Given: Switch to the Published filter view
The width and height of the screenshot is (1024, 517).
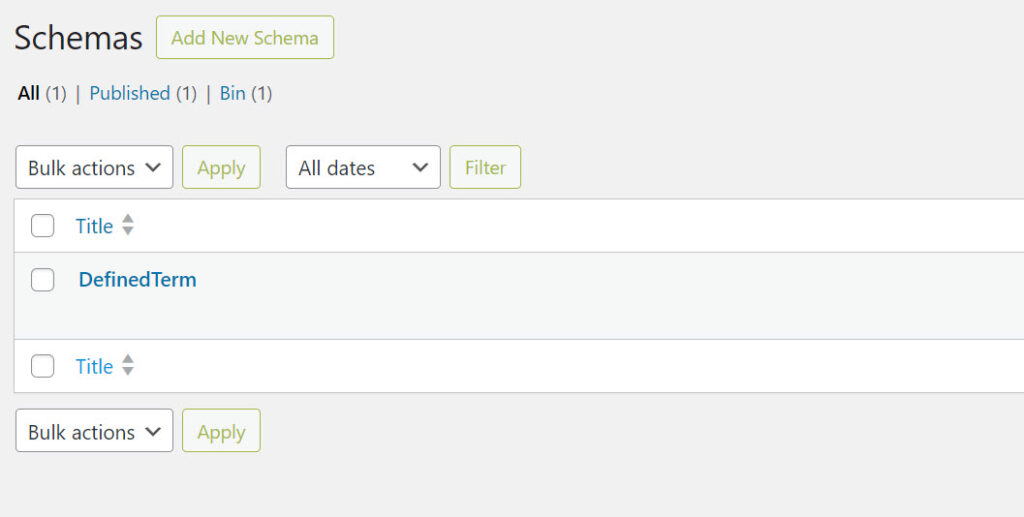Looking at the screenshot, I should (129, 93).
